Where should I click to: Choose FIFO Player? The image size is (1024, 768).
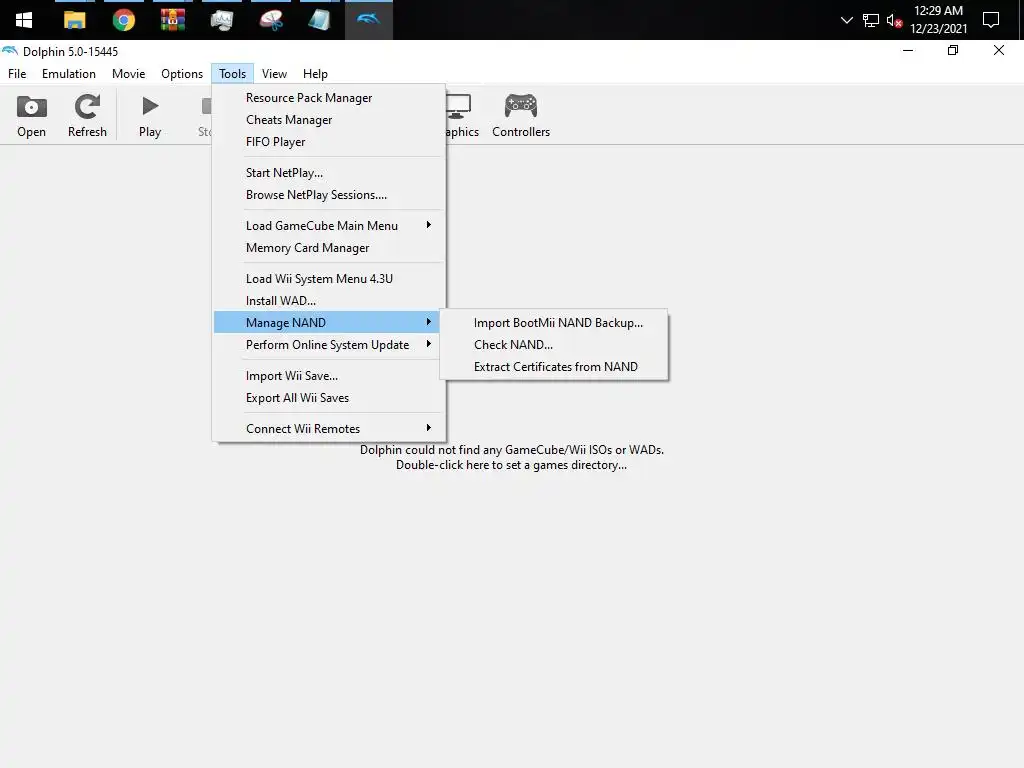[329, 142]
